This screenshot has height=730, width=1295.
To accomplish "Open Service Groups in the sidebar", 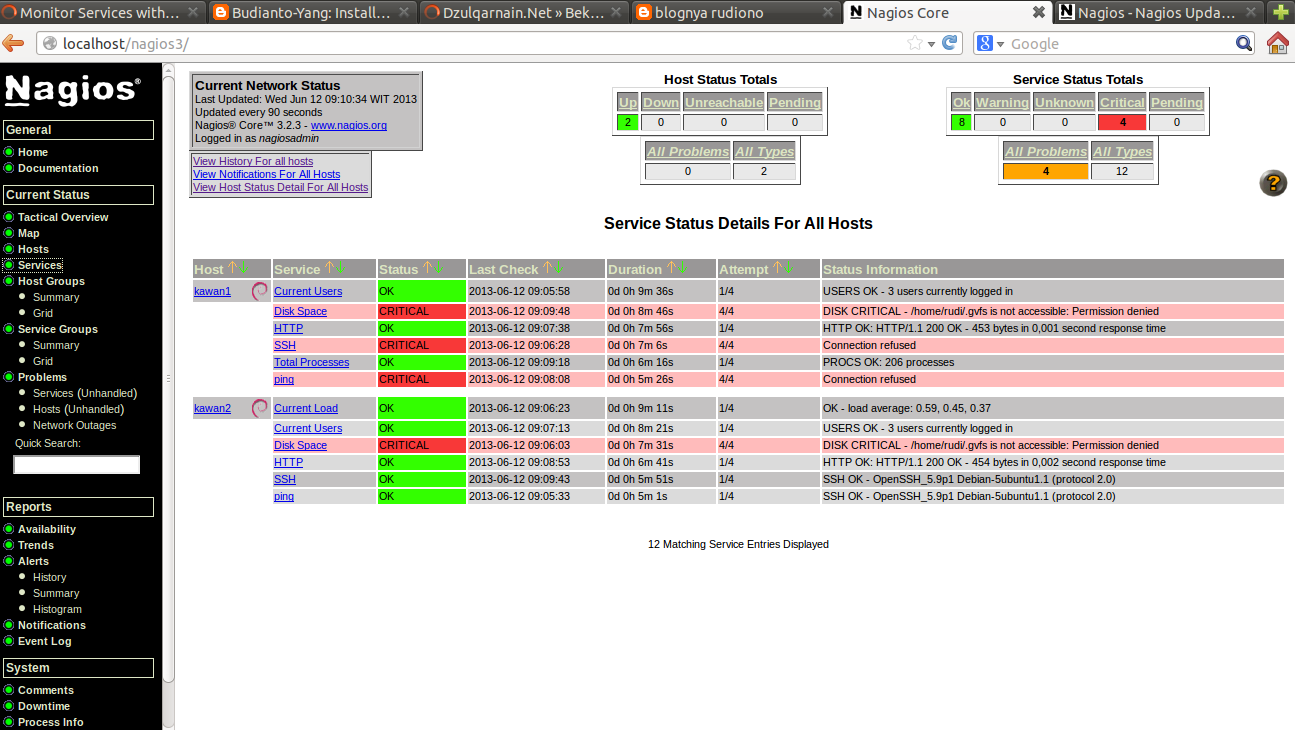I will pyautogui.click(x=58, y=329).
